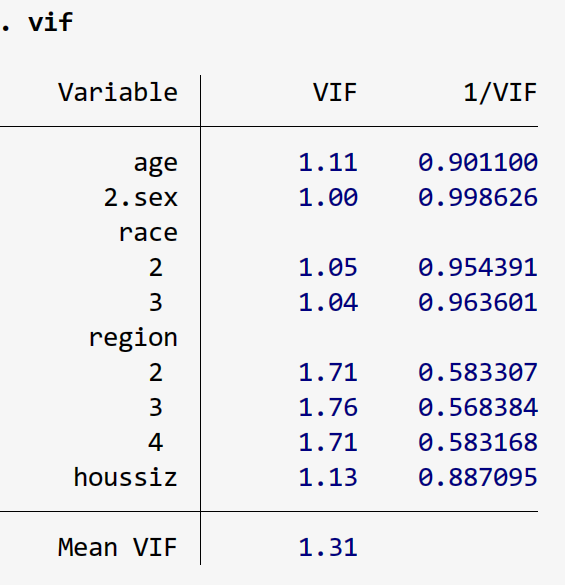
Task: Select the mean VIF value 1.31
Action: pos(328,547)
